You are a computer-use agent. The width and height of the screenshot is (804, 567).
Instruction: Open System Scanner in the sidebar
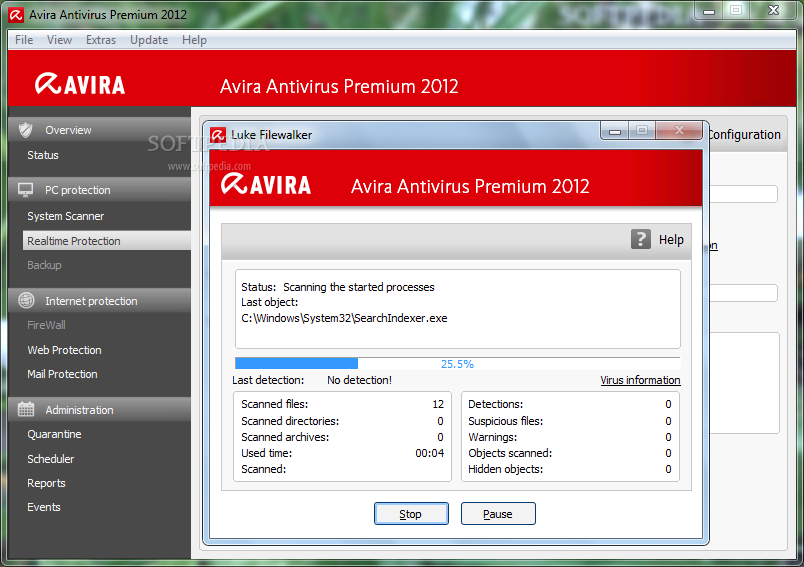point(66,216)
